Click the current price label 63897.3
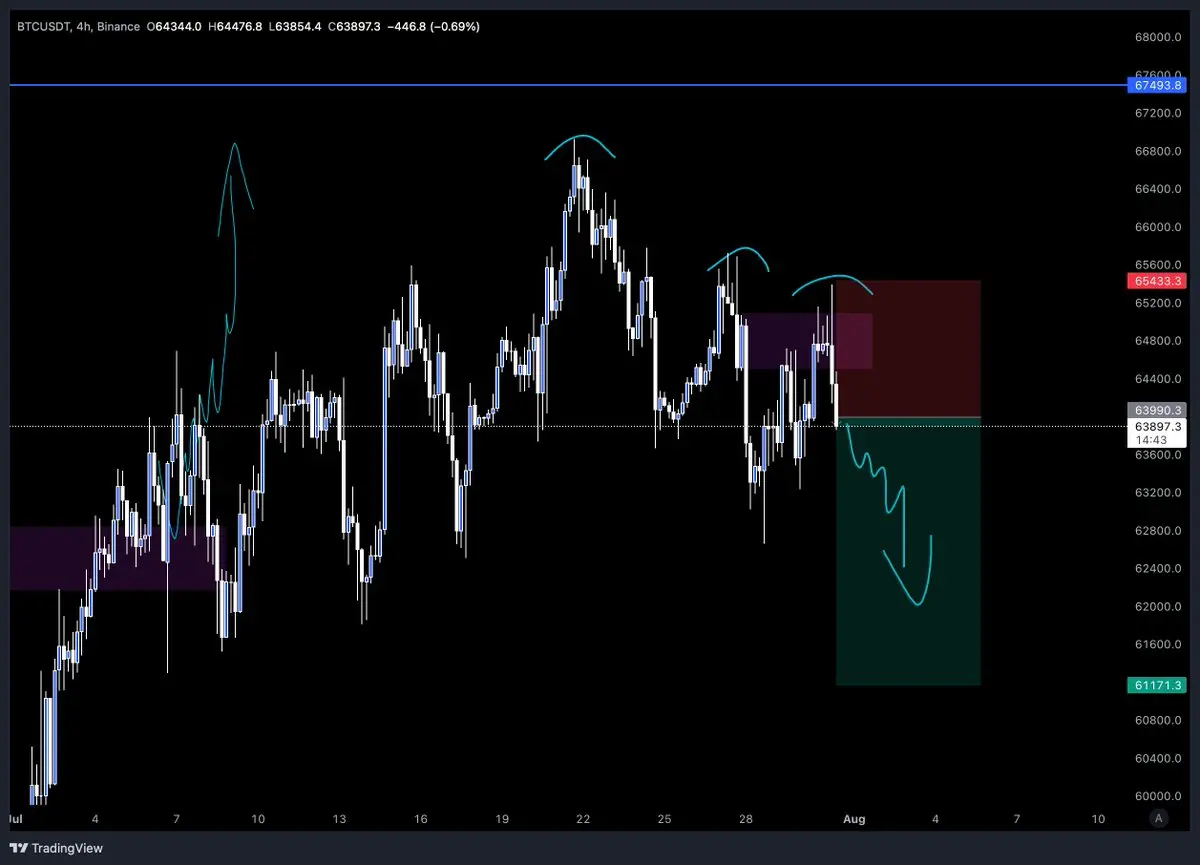 1159,427
